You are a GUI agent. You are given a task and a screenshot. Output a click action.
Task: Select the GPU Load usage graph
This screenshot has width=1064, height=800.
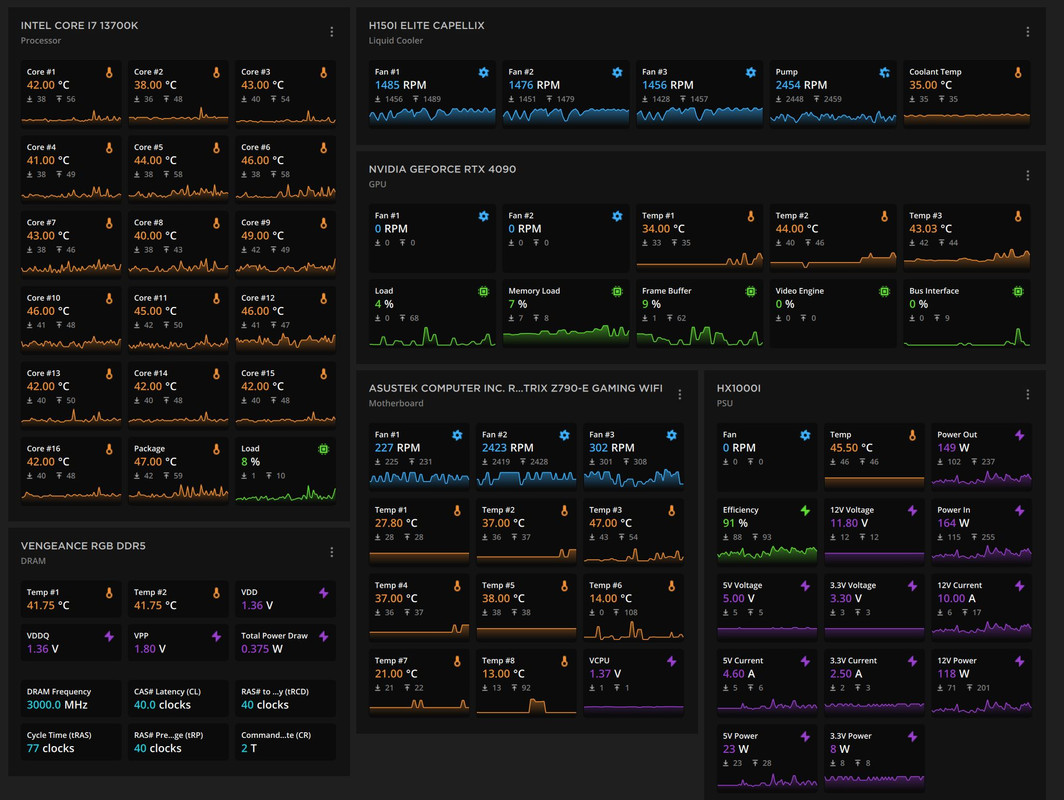point(432,336)
